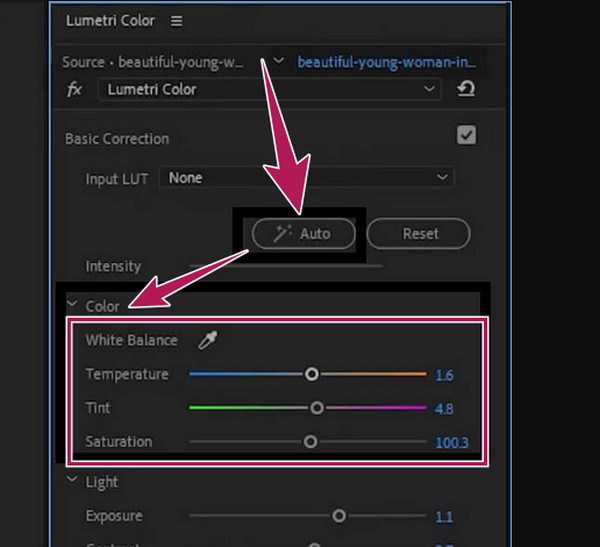Click the Reset button

click(418, 233)
